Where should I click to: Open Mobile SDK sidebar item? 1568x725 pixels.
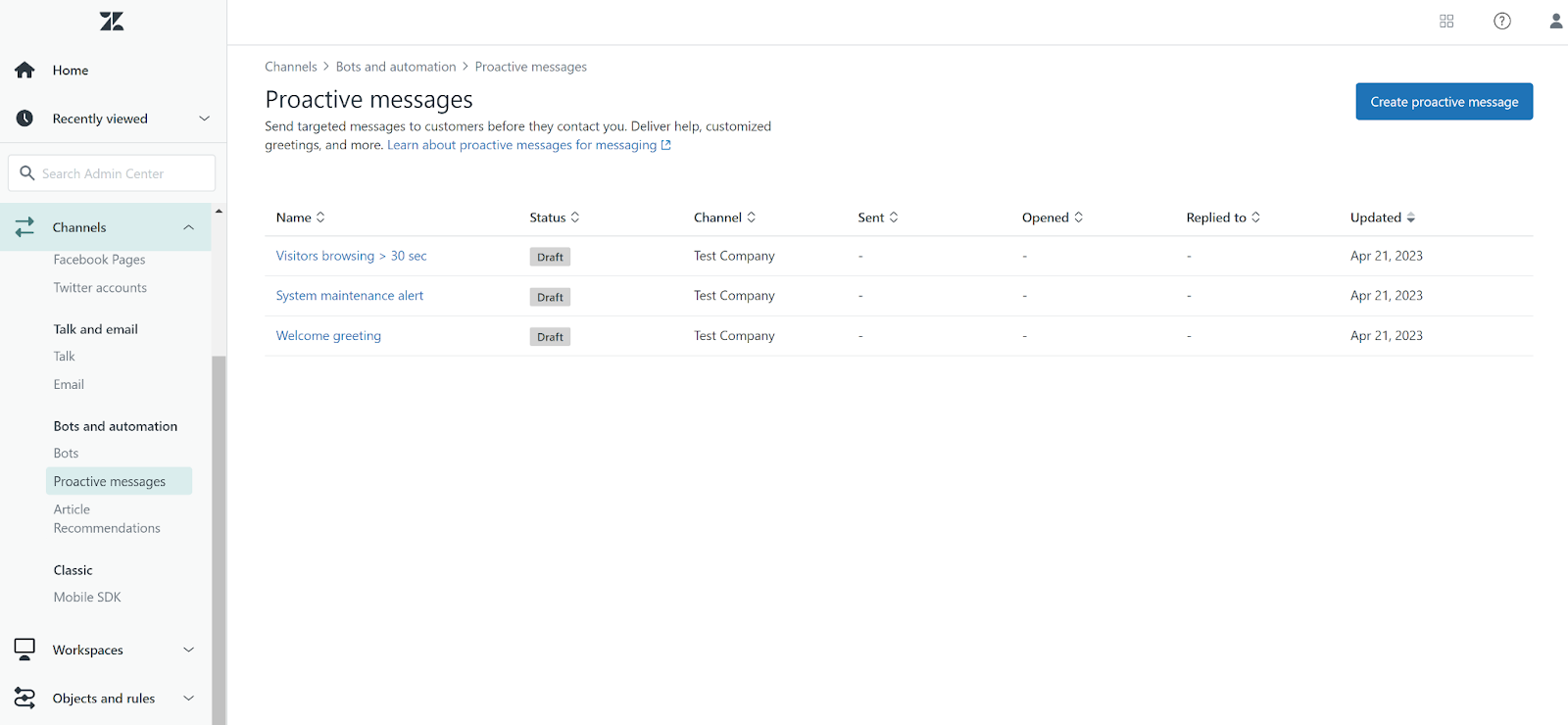coord(87,598)
